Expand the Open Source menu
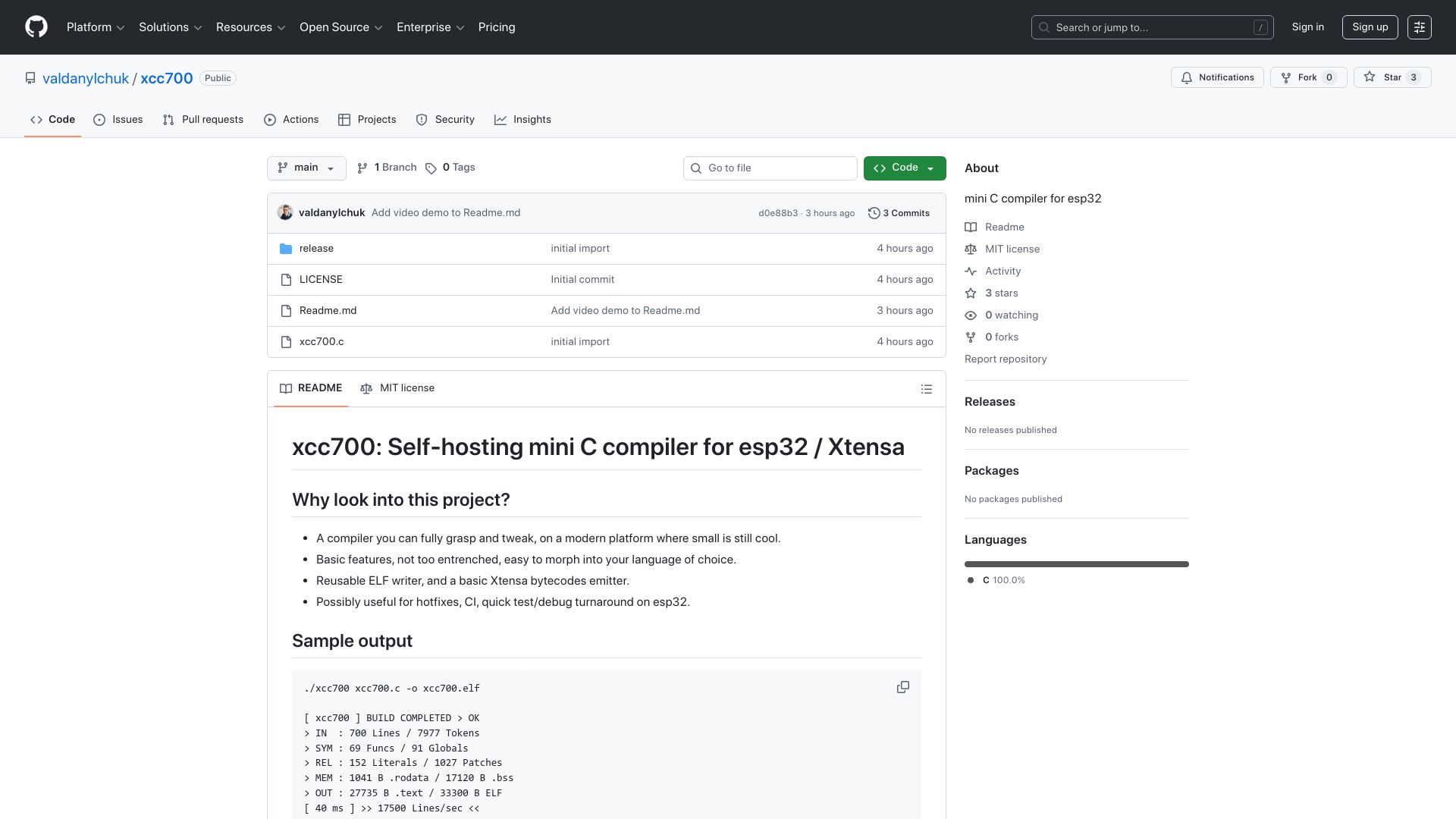This screenshot has width=1456, height=819. pyautogui.click(x=341, y=27)
